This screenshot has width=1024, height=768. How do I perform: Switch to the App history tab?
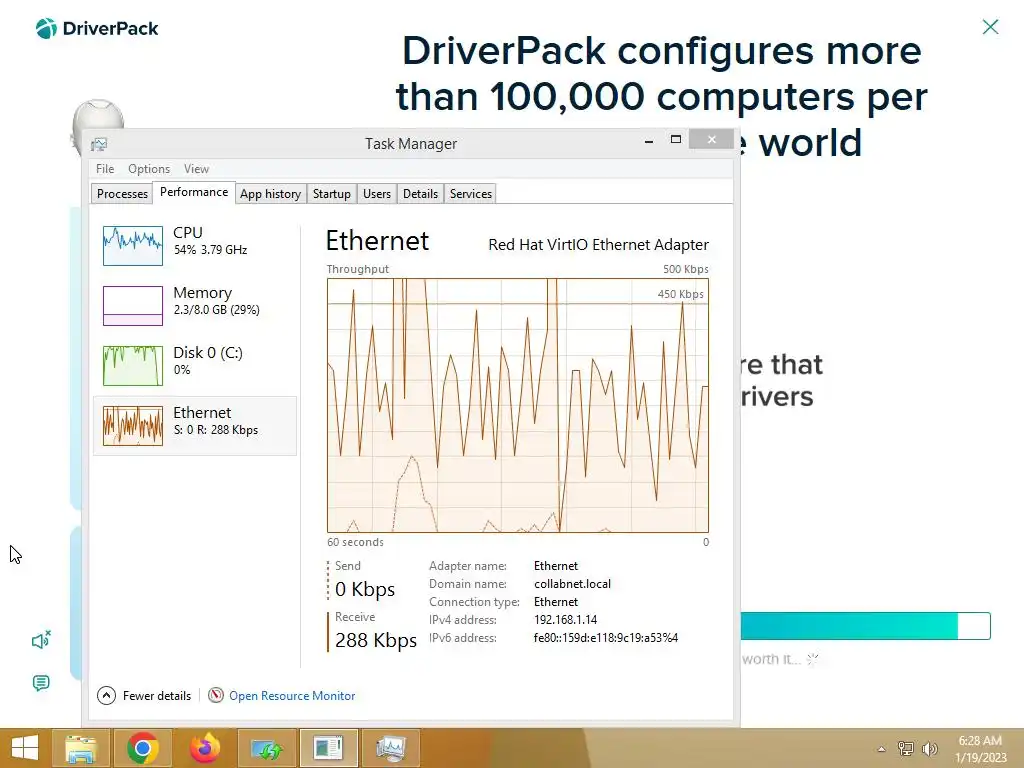[270, 194]
